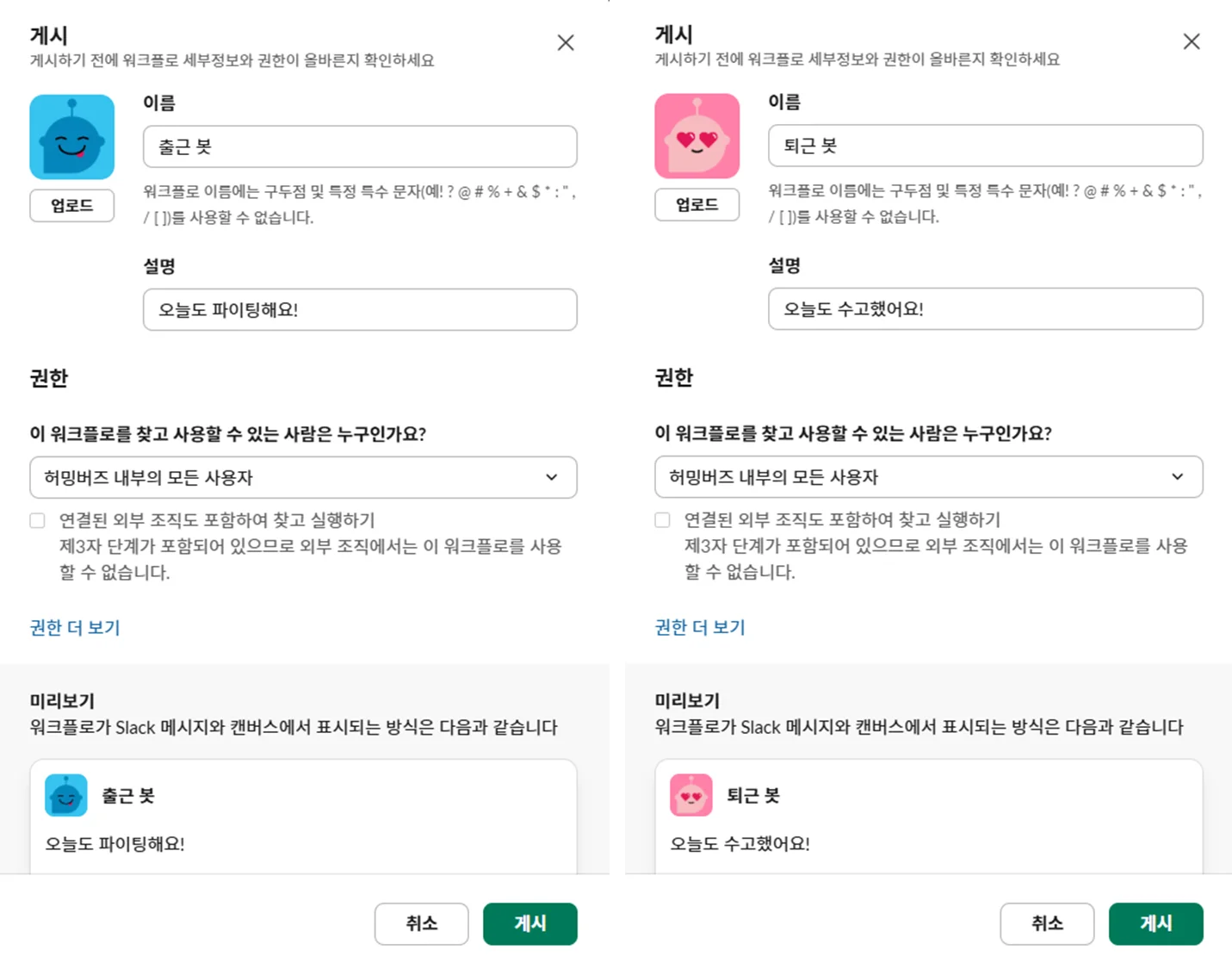1232x969 pixels.
Task: Click 취소 button in the 퇴근 봇 dialog
Action: pyautogui.click(x=1047, y=923)
